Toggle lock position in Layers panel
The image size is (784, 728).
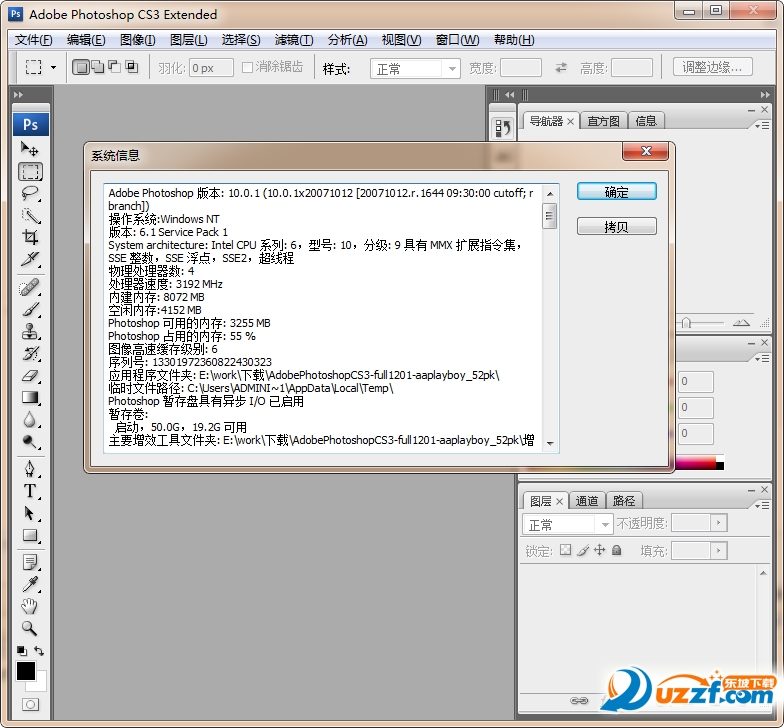point(600,550)
